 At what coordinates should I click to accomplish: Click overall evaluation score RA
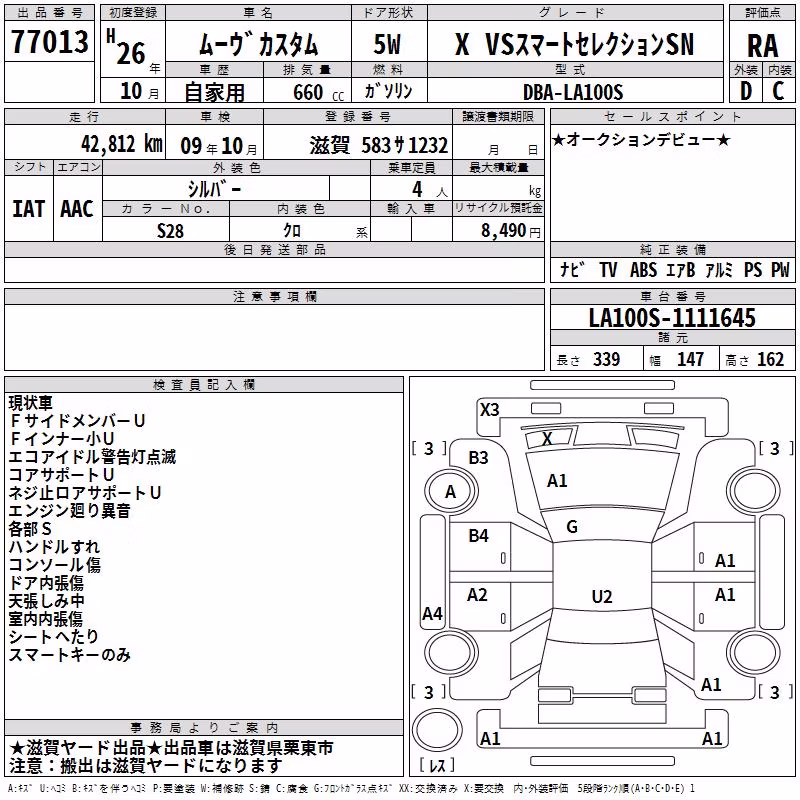(763, 46)
